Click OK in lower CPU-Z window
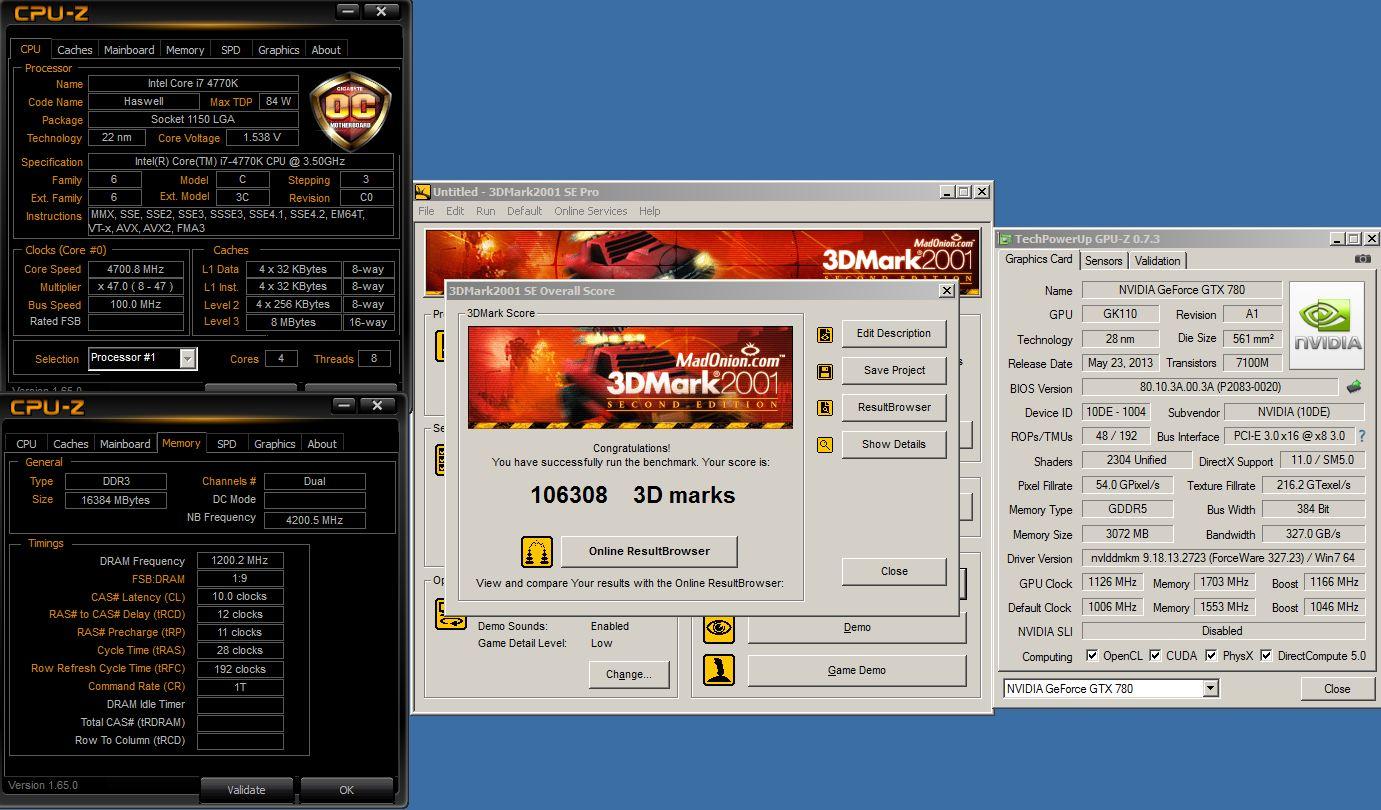 346,789
